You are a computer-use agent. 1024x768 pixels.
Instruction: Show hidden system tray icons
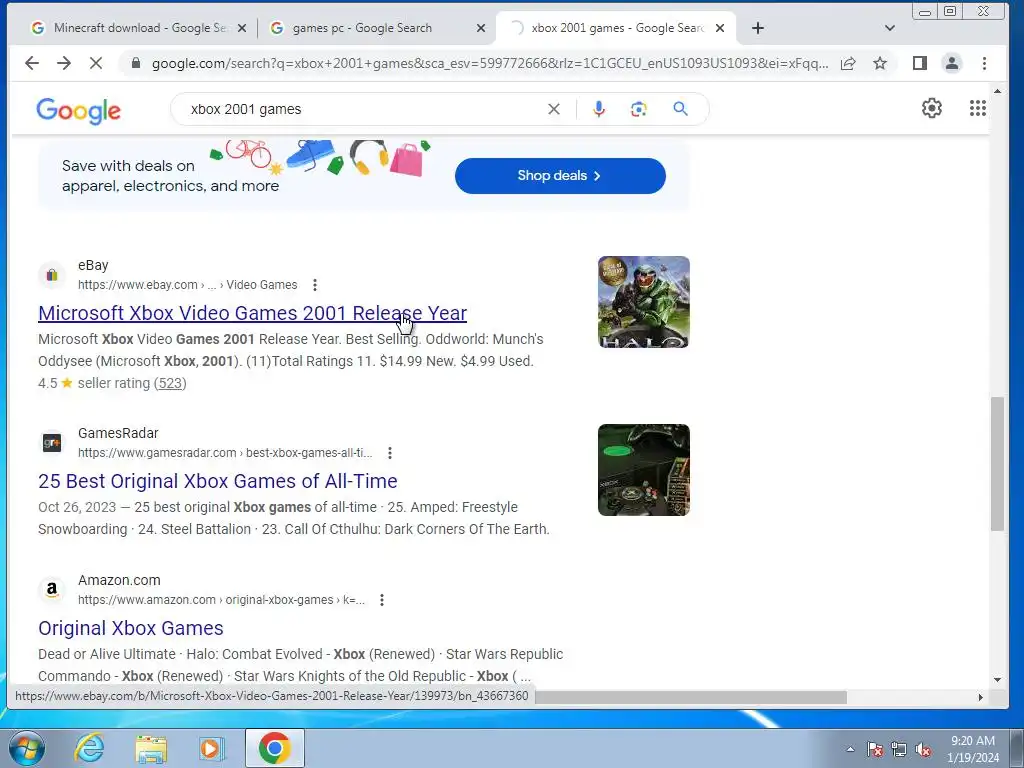click(x=850, y=749)
